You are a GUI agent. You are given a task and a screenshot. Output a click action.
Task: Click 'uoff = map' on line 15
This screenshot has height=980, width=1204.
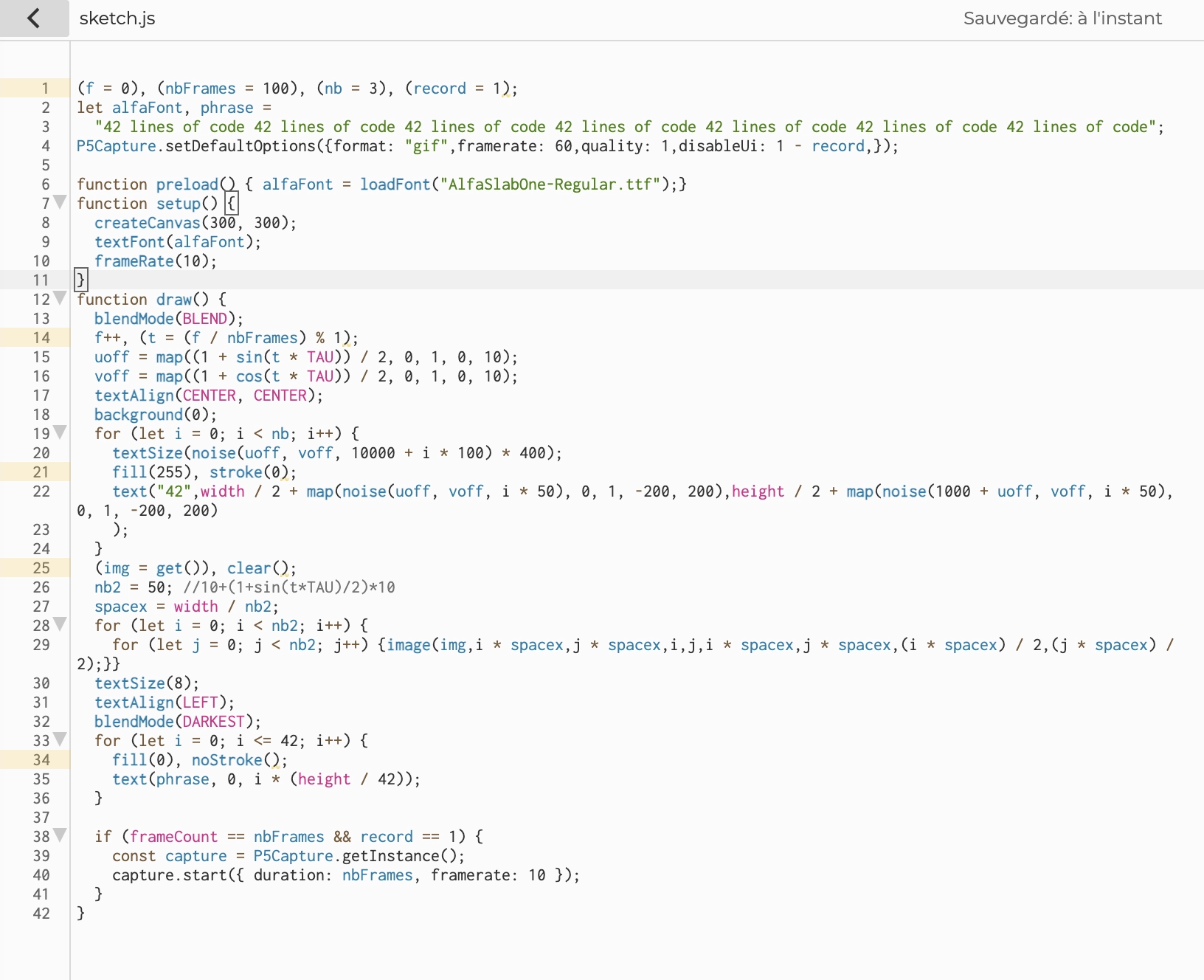[x=139, y=357]
